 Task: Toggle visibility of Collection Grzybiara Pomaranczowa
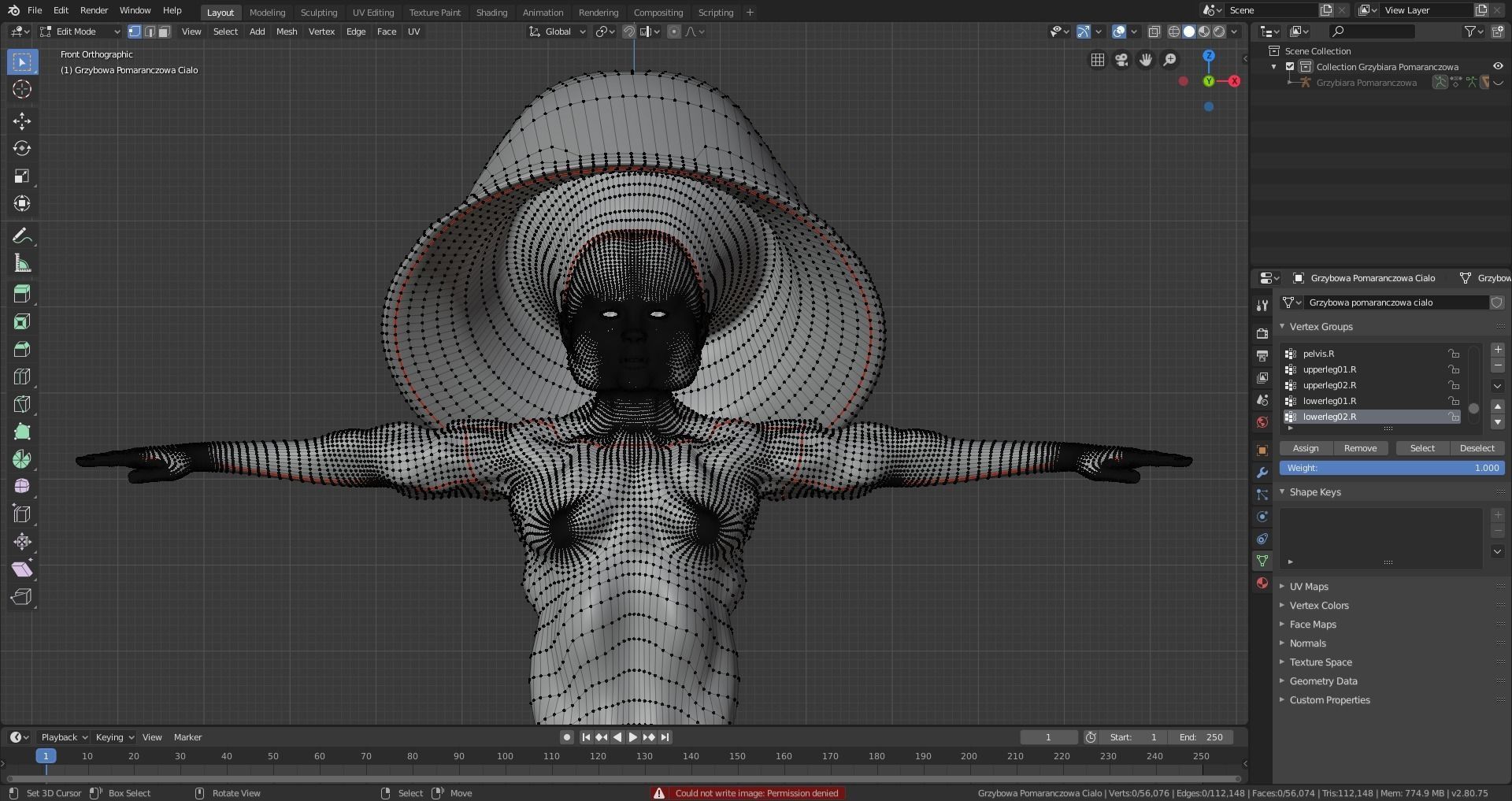click(1497, 67)
